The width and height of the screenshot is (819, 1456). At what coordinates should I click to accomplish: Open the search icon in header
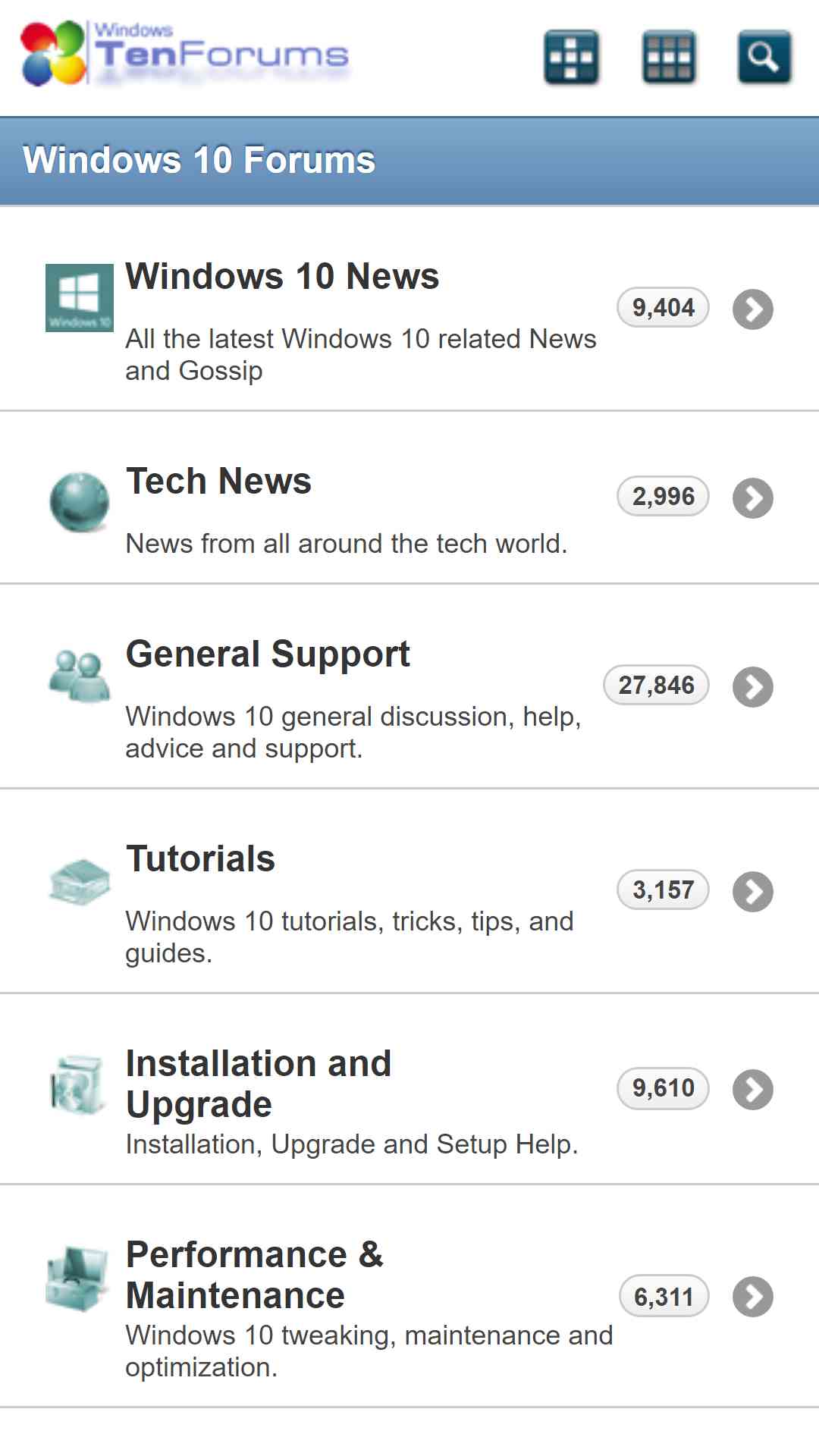(x=764, y=57)
